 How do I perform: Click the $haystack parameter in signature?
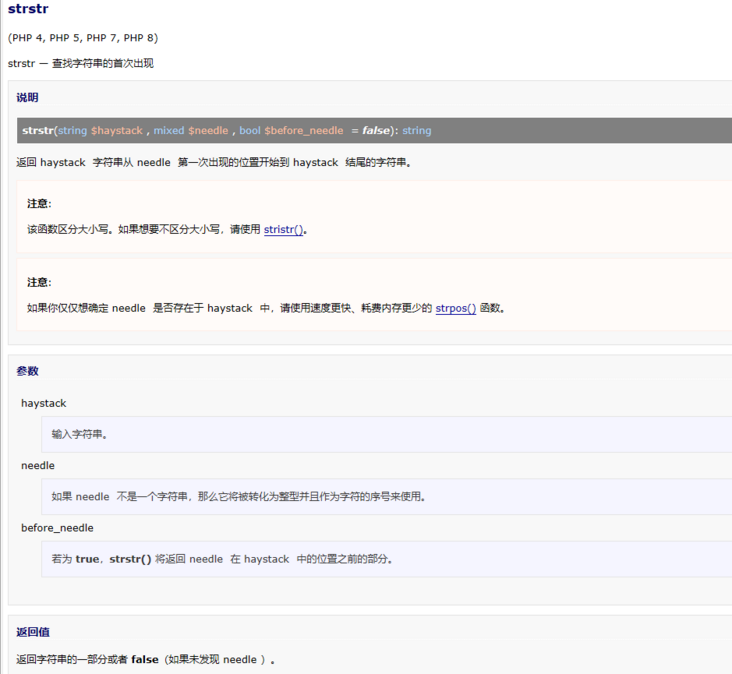coord(117,131)
